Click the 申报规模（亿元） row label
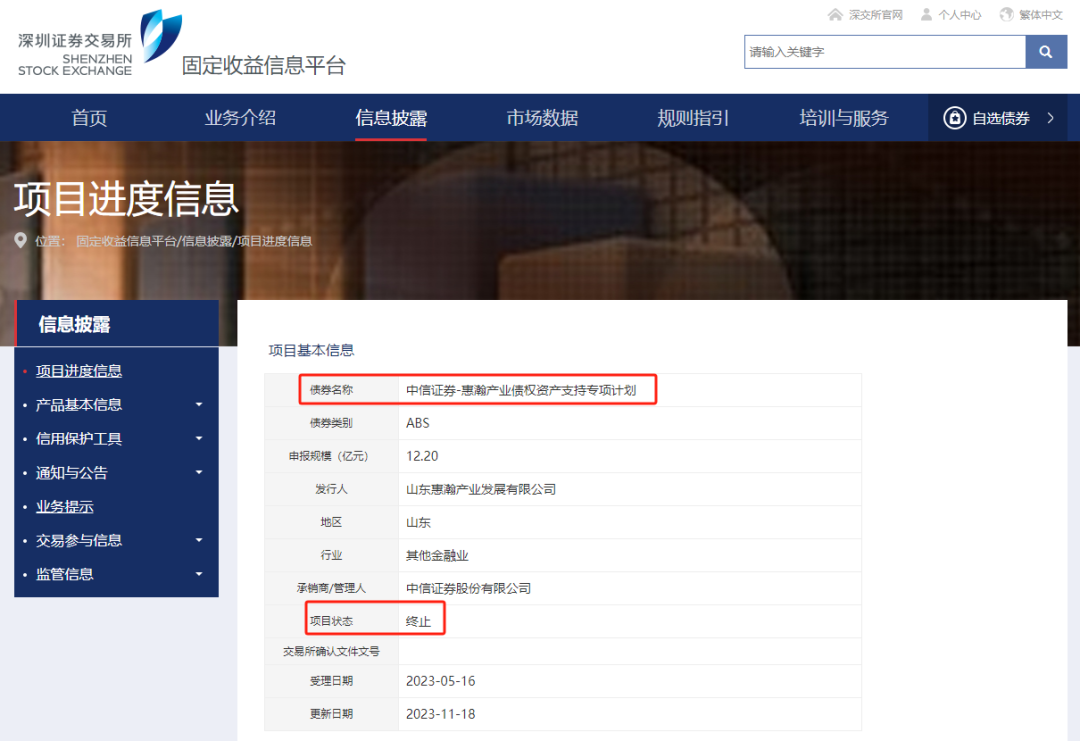Screen dimensions: 1080x741 (x=329, y=456)
